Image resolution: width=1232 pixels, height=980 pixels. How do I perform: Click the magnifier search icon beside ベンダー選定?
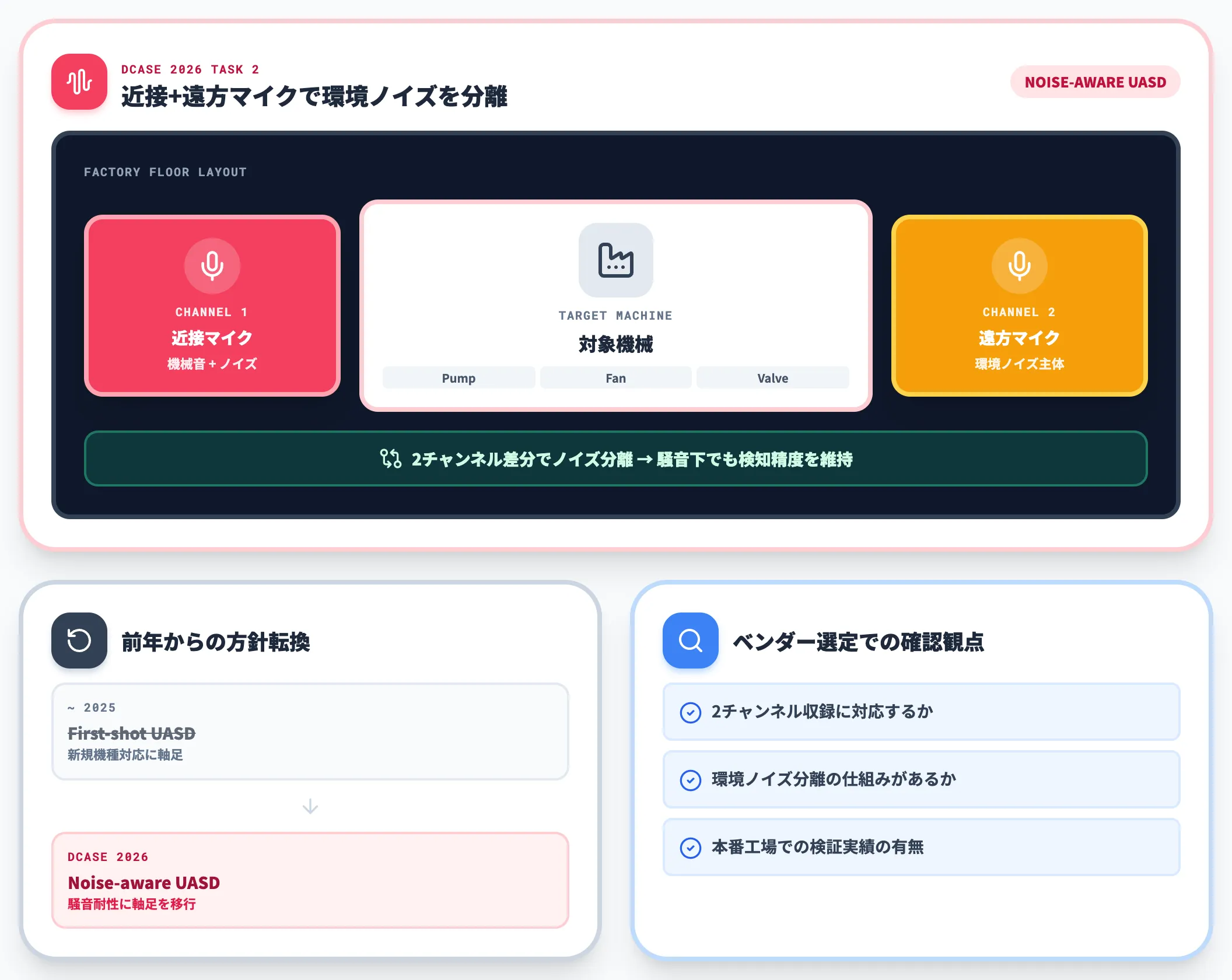(691, 640)
